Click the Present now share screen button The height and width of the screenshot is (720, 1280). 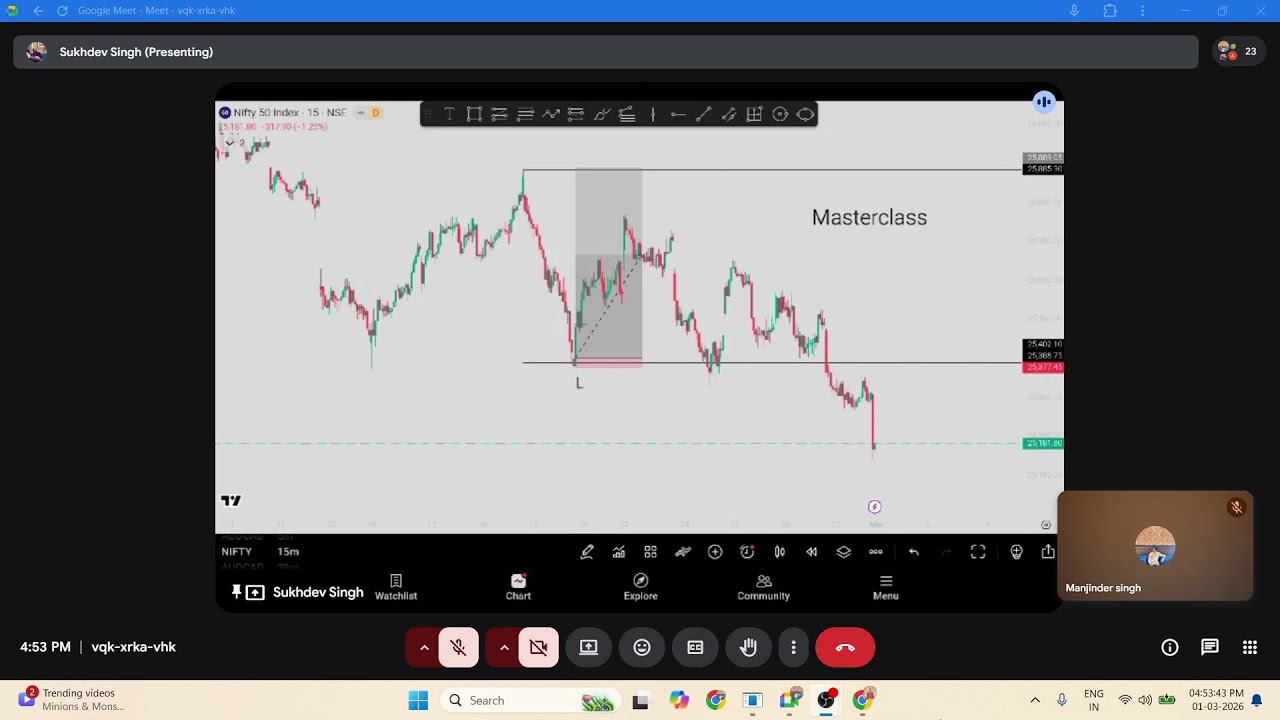pos(589,648)
